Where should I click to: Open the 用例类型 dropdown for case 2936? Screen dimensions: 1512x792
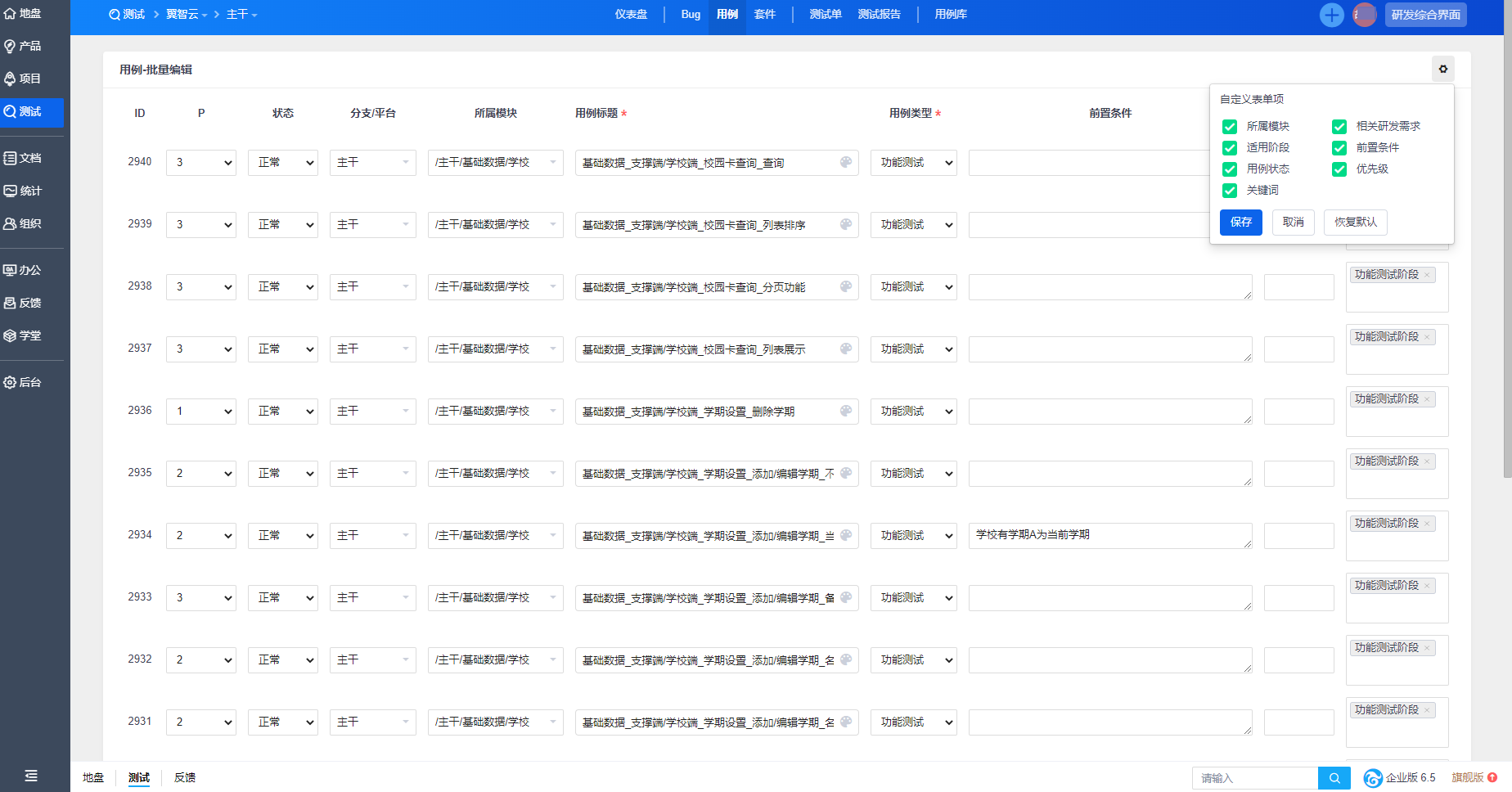coord(914,412)
